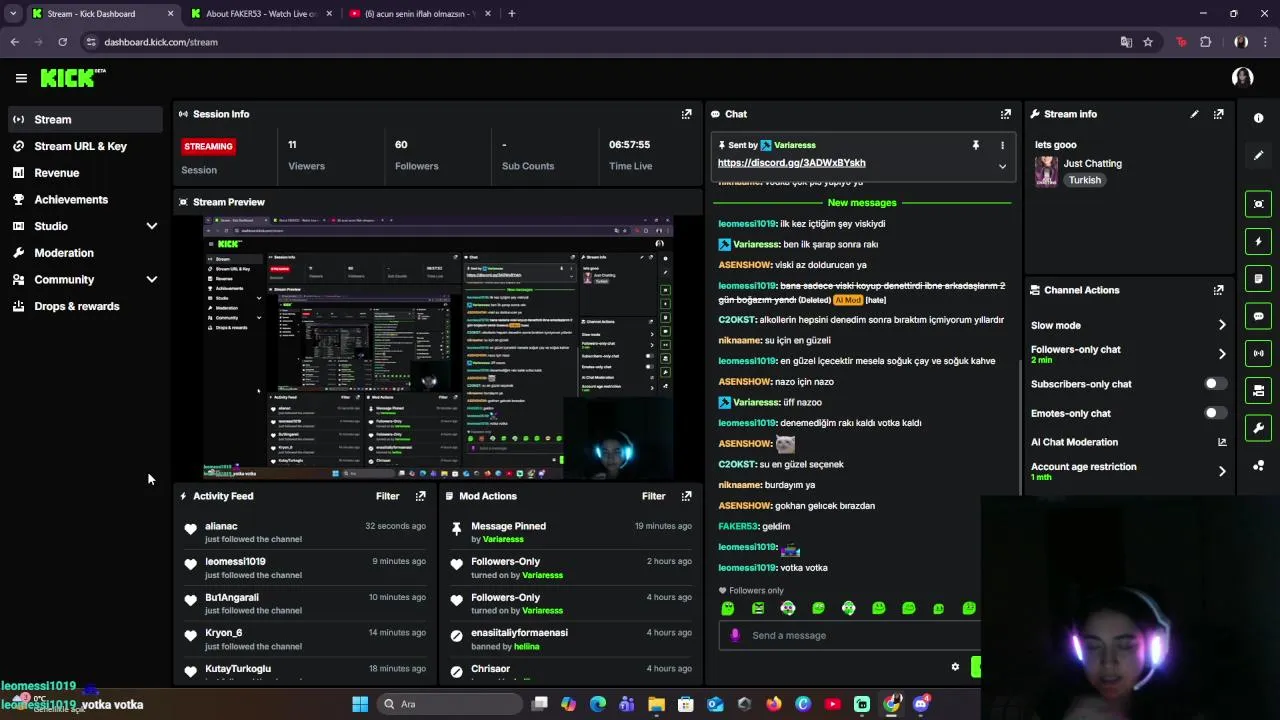Open the hamburger menu beside the Kick logo
The height and width of the screenshot is (720, 1280).
pos(21,78)
